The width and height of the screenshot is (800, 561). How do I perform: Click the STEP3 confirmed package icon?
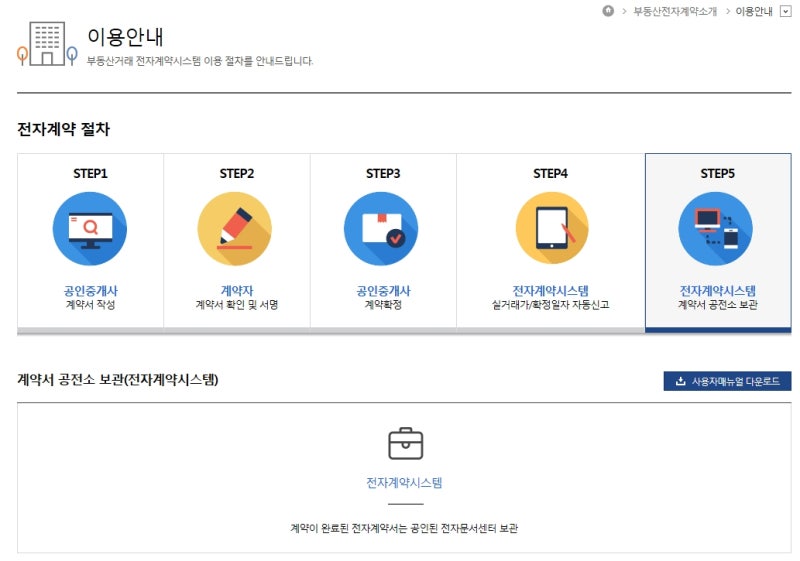pos(381,228)
